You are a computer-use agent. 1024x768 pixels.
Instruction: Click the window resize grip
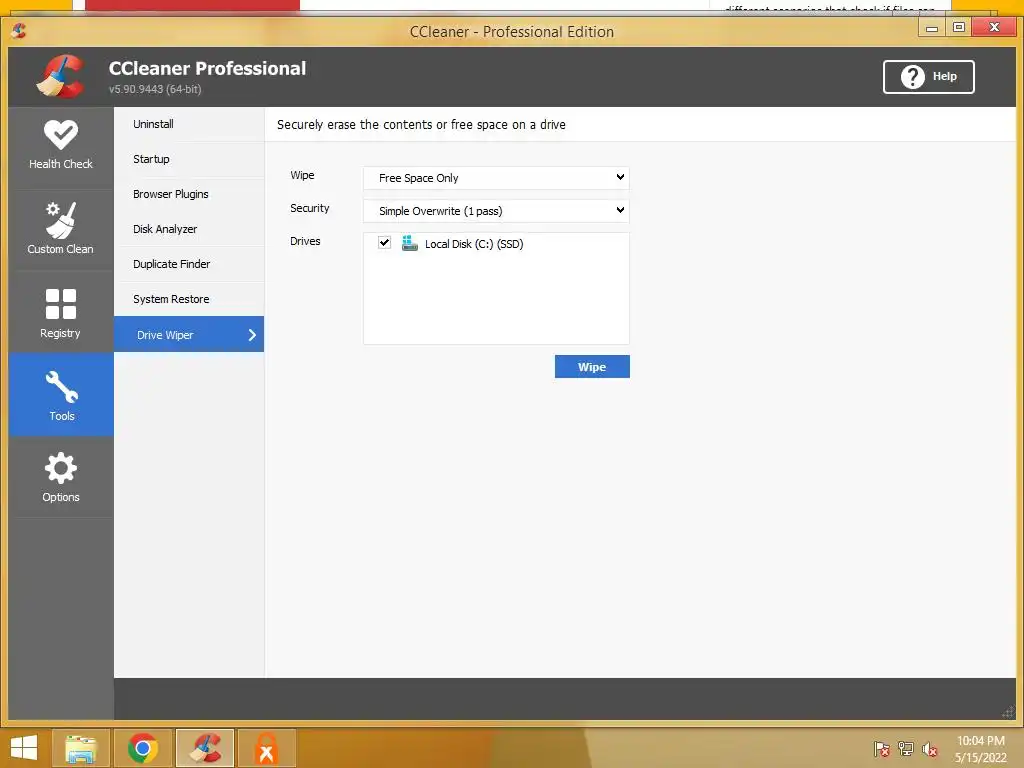1008,712
